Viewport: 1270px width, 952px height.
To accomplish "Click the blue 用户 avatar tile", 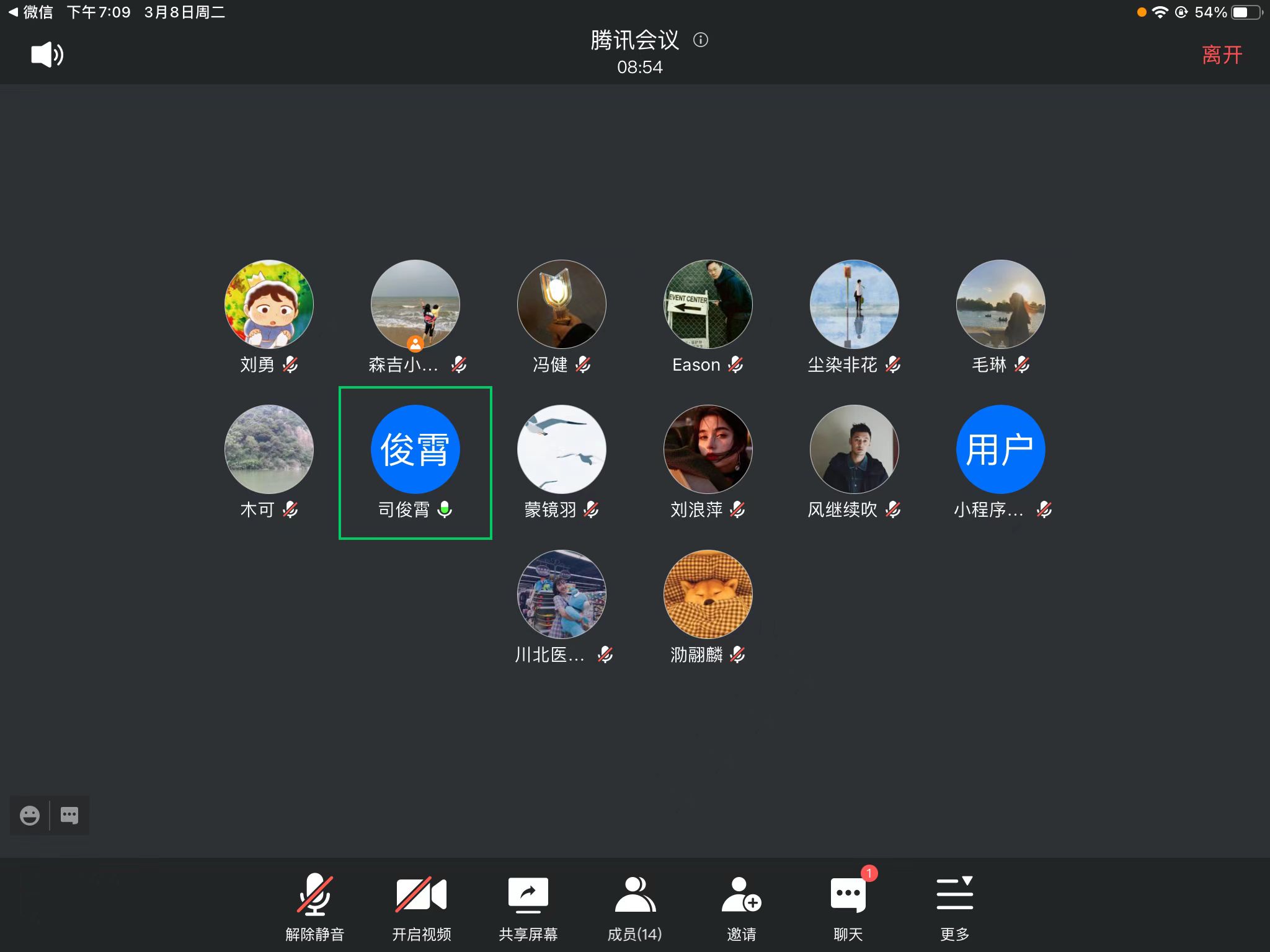I will click(1000, 449).
